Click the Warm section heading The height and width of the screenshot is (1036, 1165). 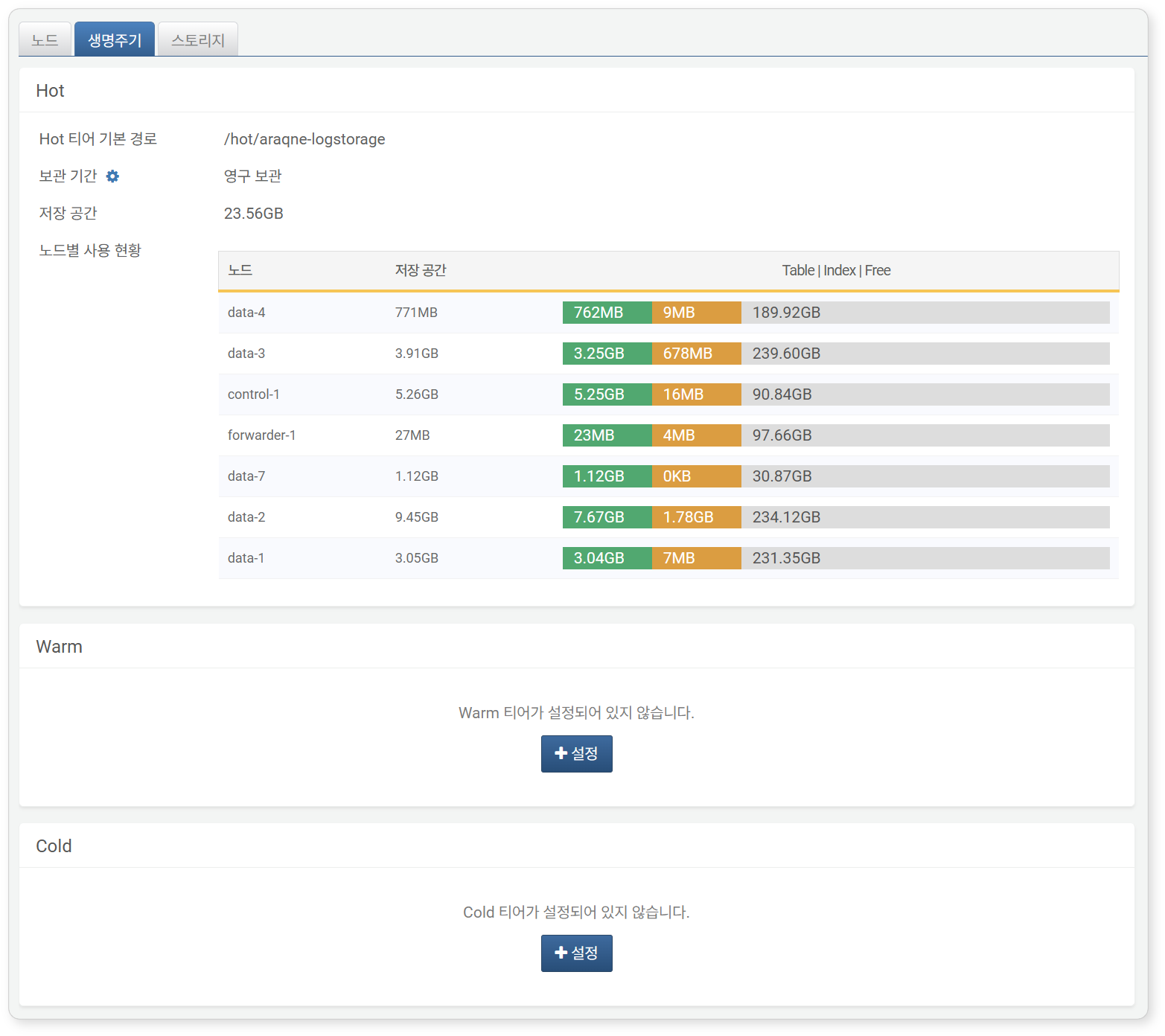tap(59, 647)
